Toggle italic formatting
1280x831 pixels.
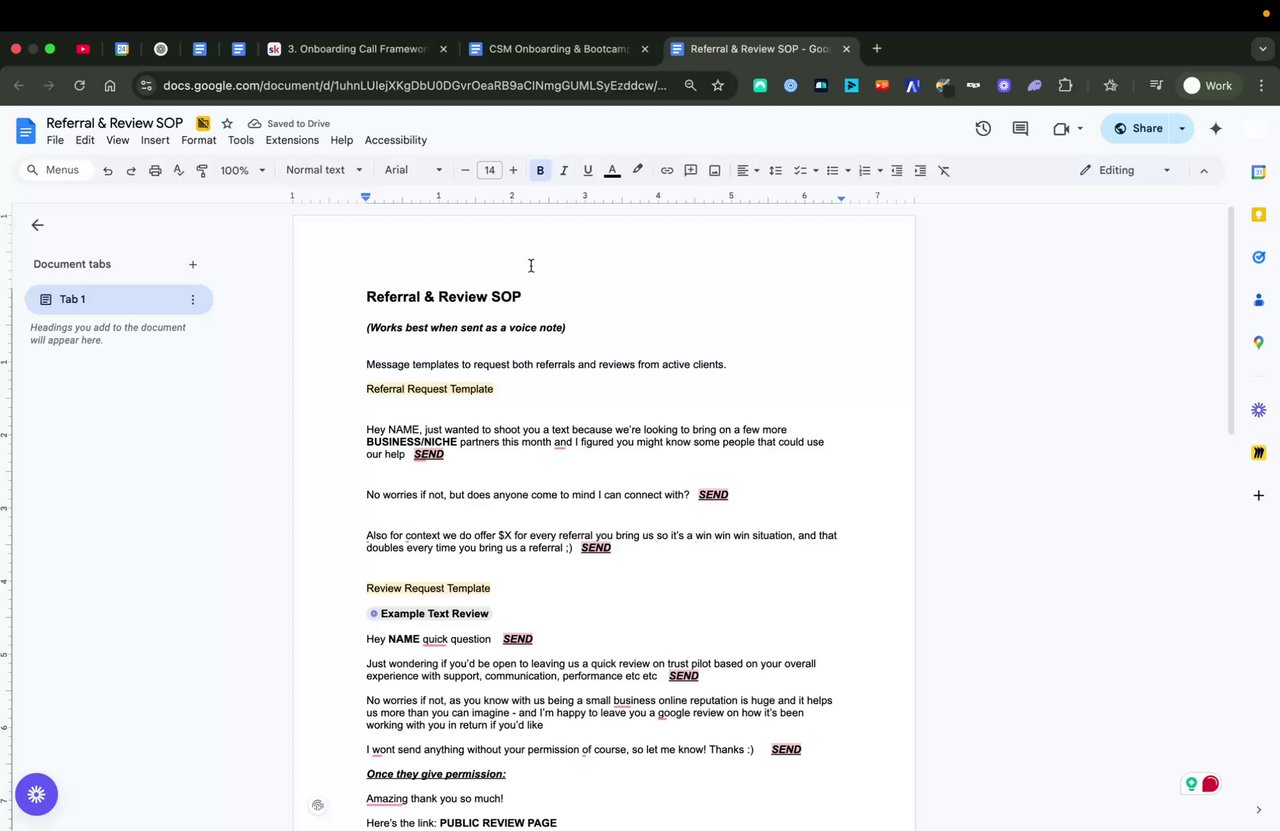click(x=564, y=171)
